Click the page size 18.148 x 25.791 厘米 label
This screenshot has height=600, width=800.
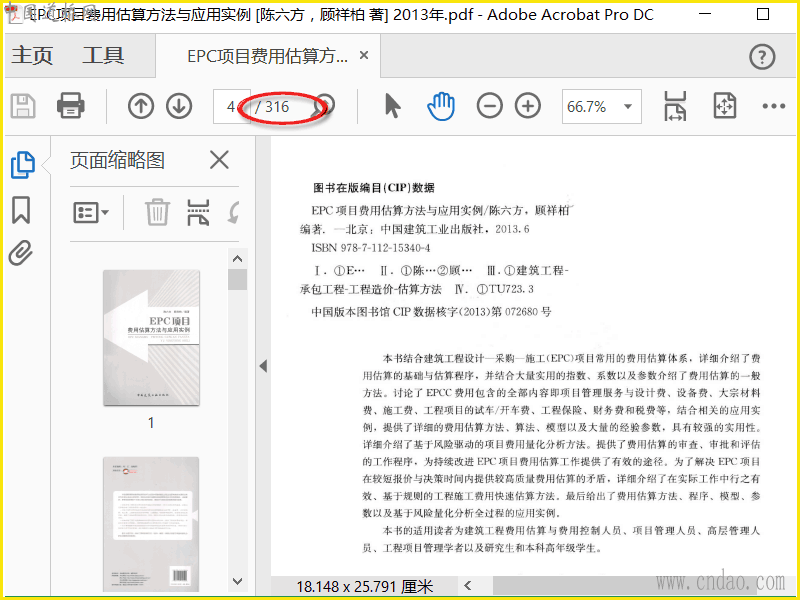364,586
